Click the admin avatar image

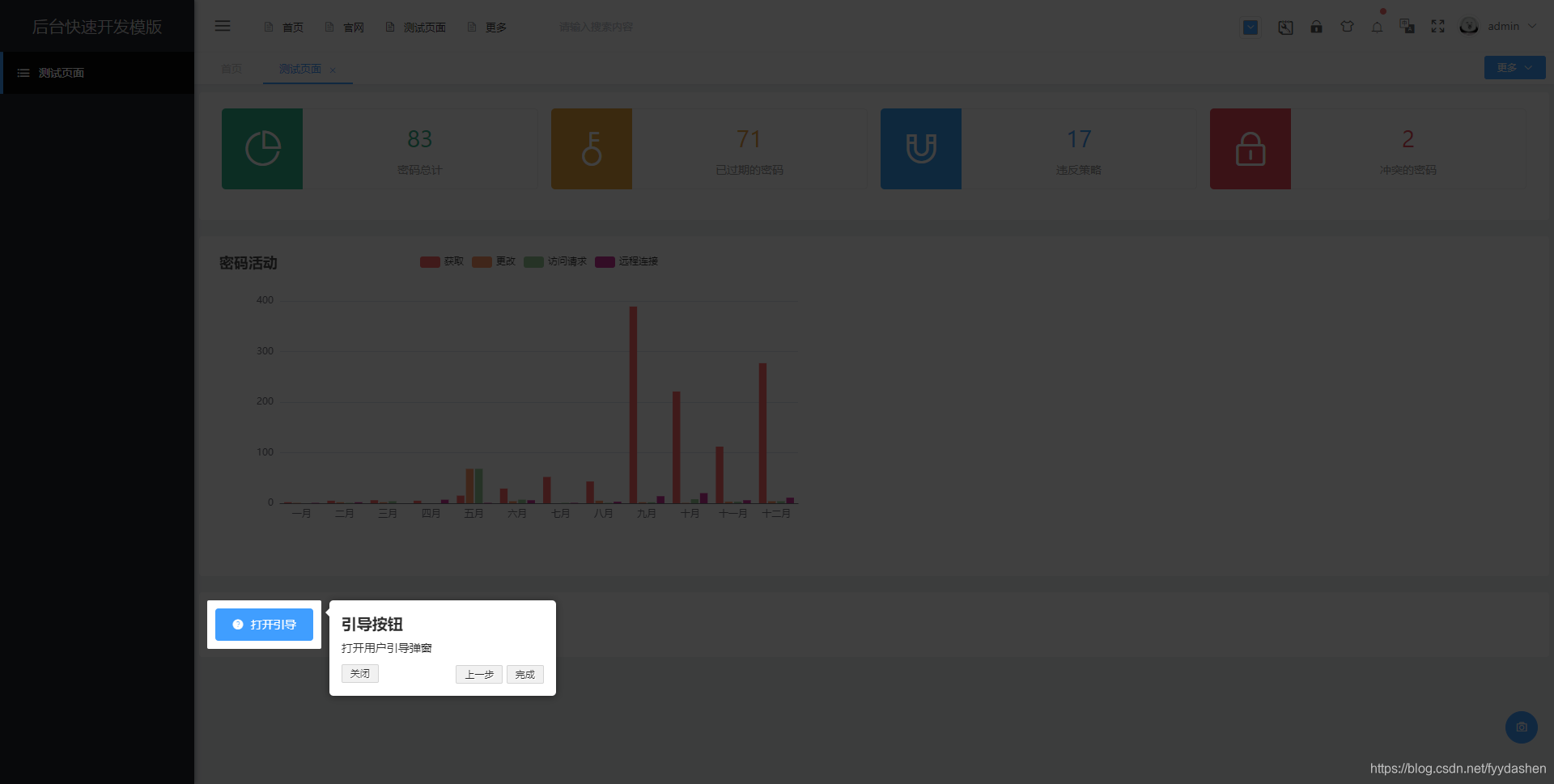(x=1469, y=27)
